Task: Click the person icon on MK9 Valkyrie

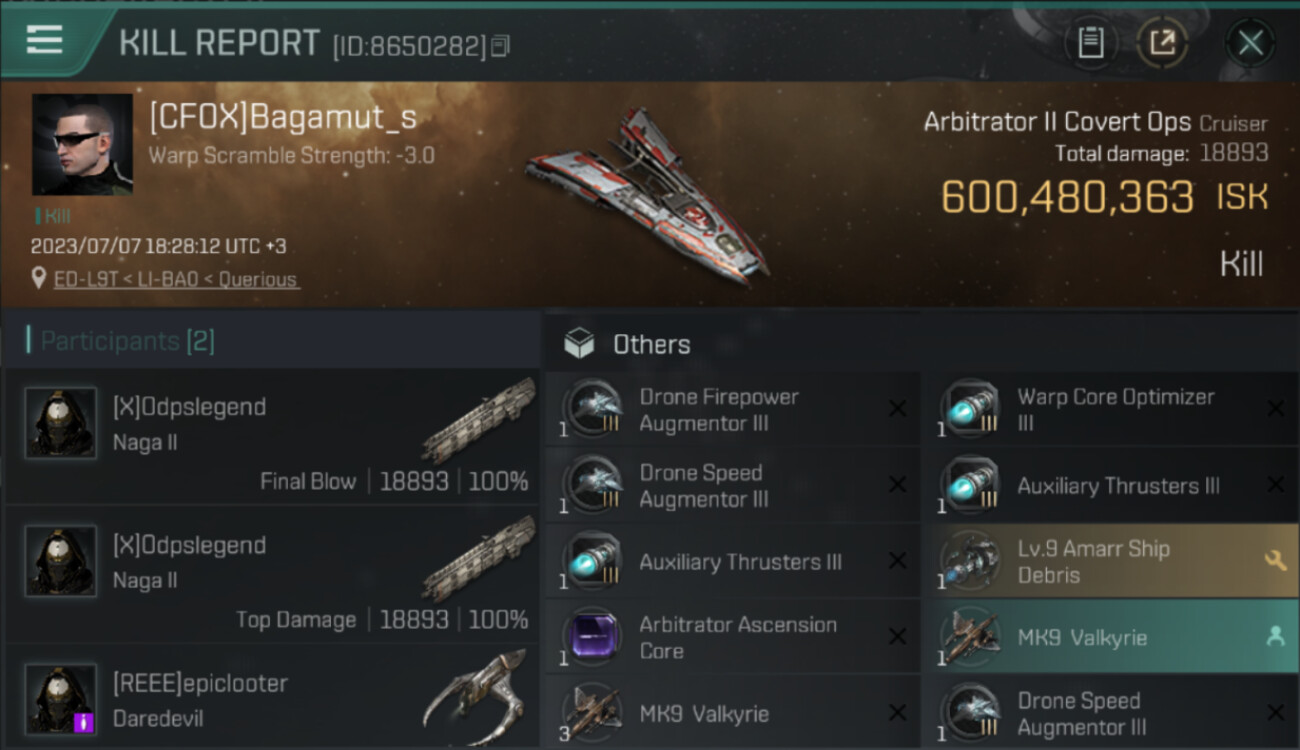Action: tap(1275, 637)
